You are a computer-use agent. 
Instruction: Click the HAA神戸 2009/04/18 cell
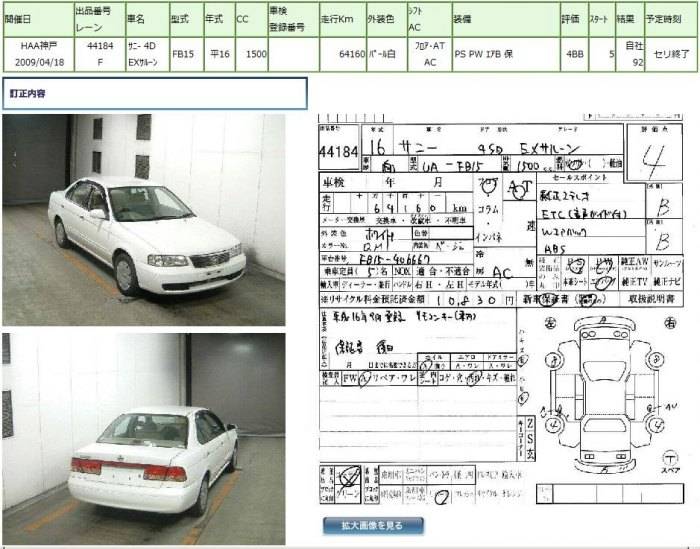point(38,54)
